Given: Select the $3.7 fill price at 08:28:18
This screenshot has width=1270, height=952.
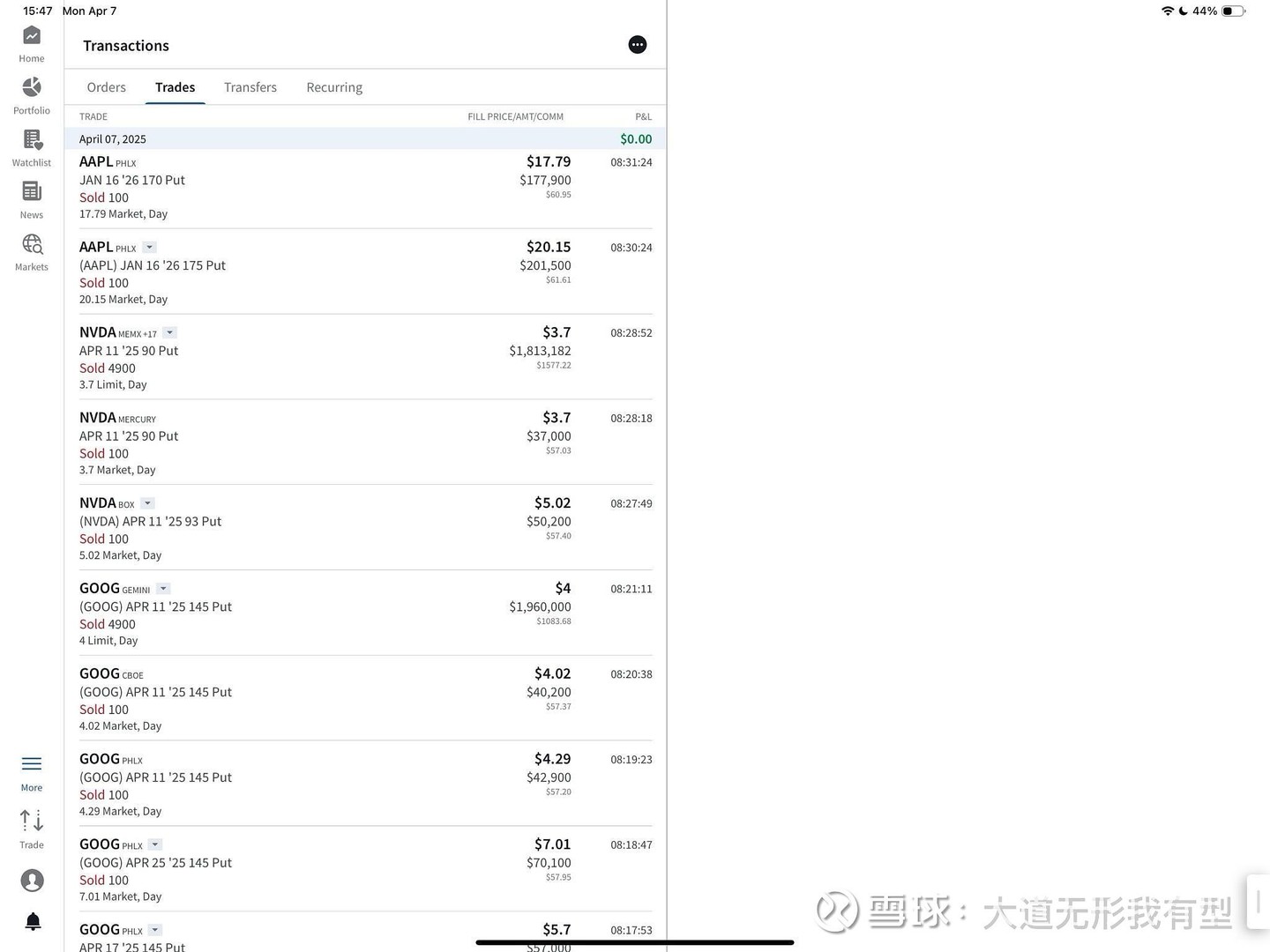Looking at the screenshot, I should pos(557,418).
